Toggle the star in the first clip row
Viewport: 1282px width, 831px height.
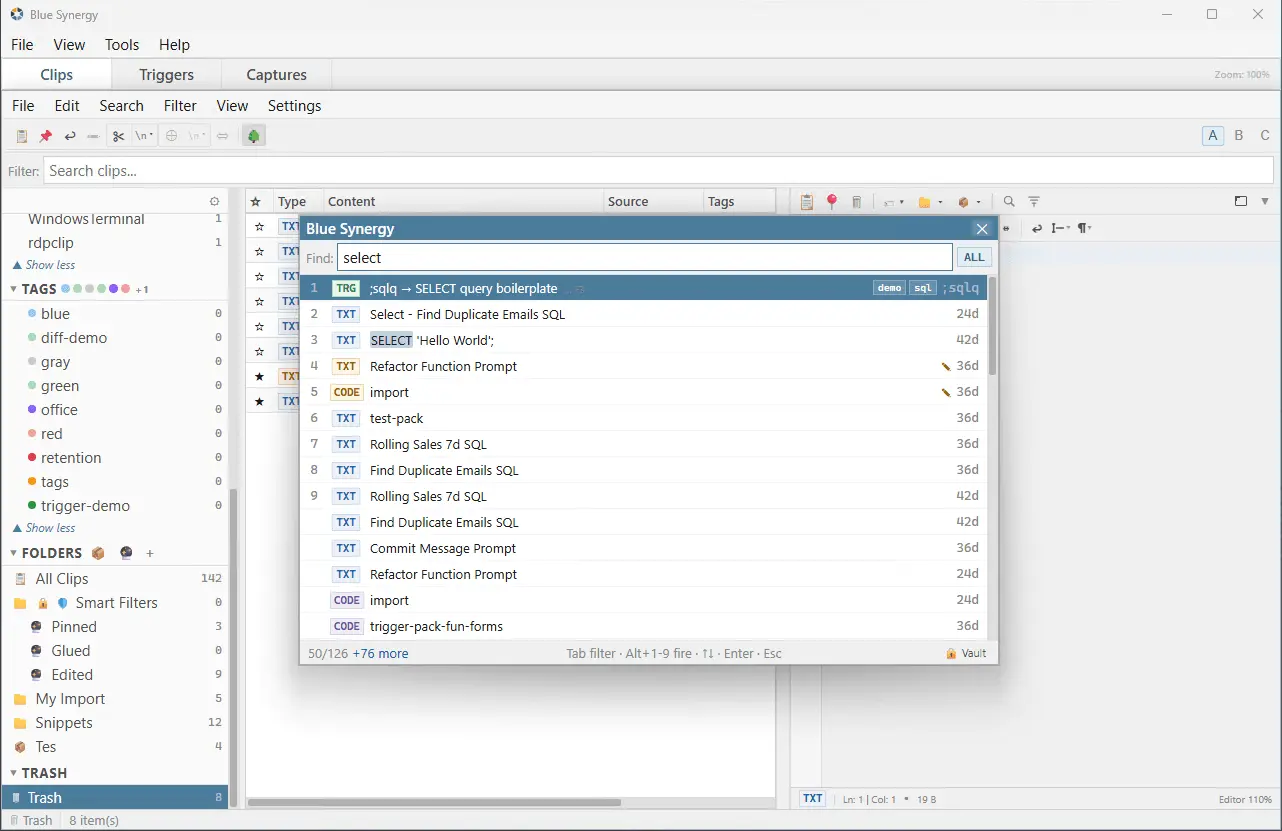click(259, 227)
